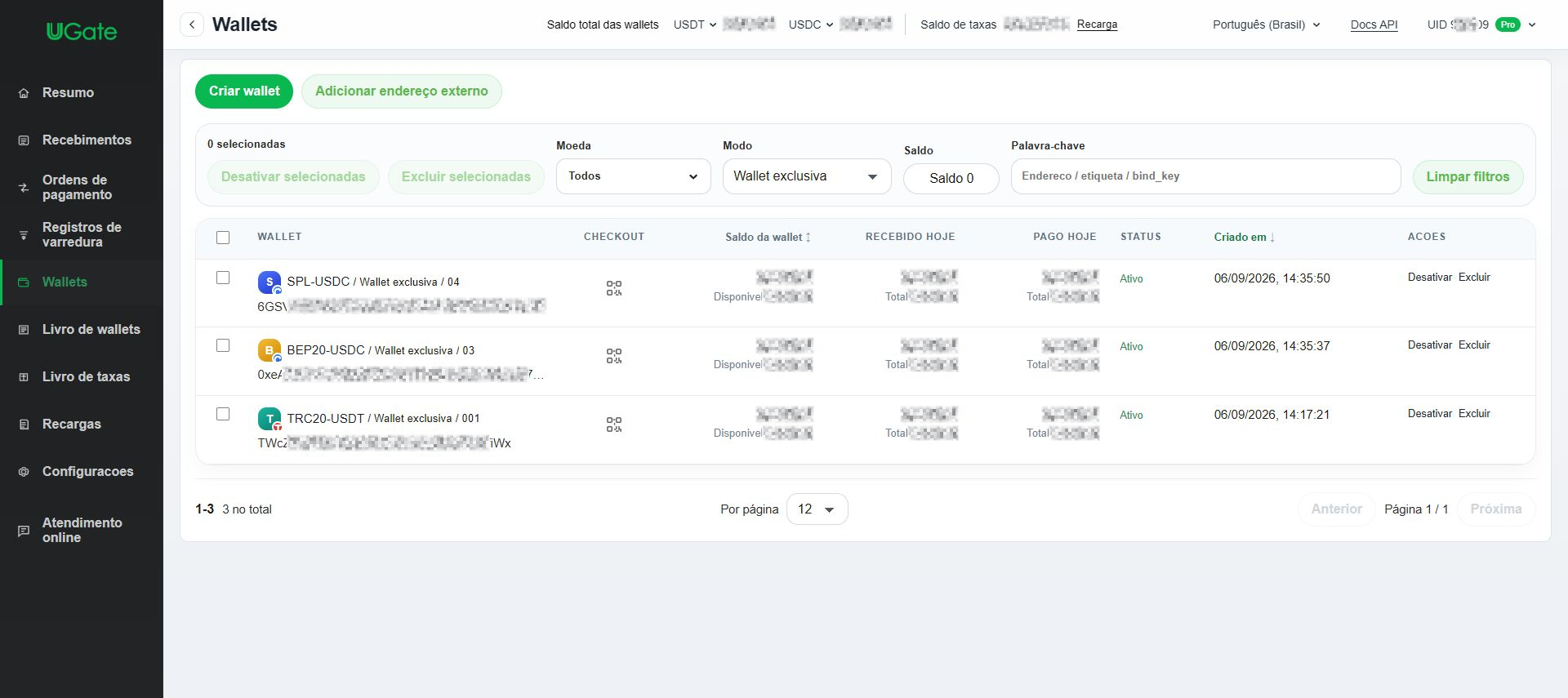Click the Registros de varredura filter icon
Screen dimensions: 1568x698
pos(24,235)
